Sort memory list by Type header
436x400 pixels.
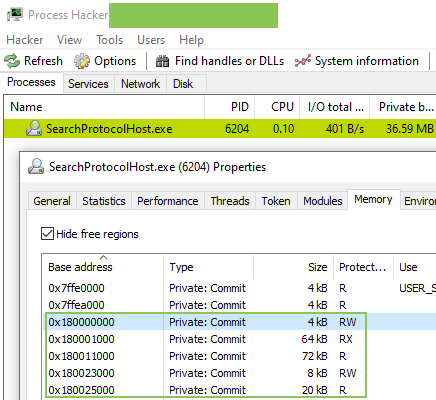pyautogui.click(x=209, y=267)
